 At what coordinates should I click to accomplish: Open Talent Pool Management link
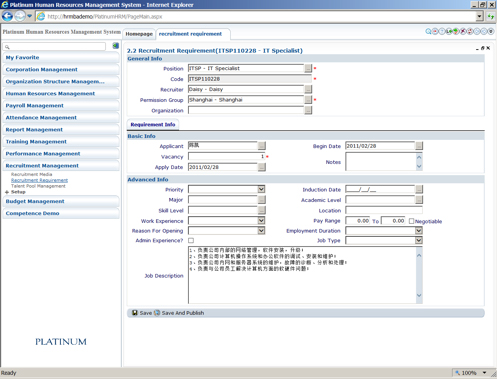click(38, 186)
